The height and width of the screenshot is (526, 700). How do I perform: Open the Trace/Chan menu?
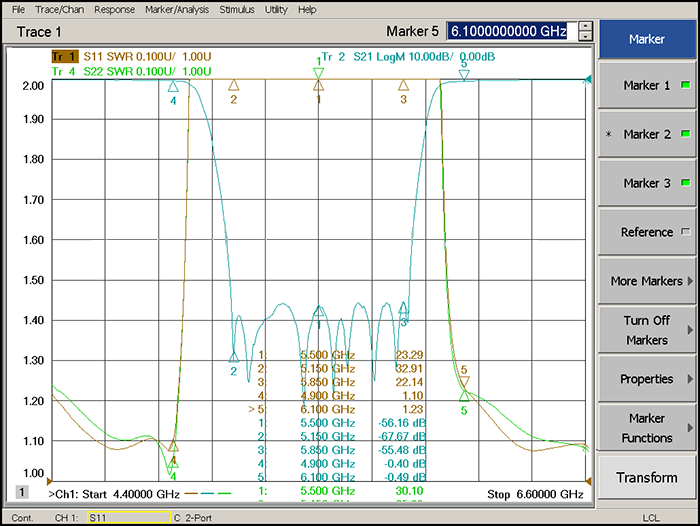tap(60, 9)
